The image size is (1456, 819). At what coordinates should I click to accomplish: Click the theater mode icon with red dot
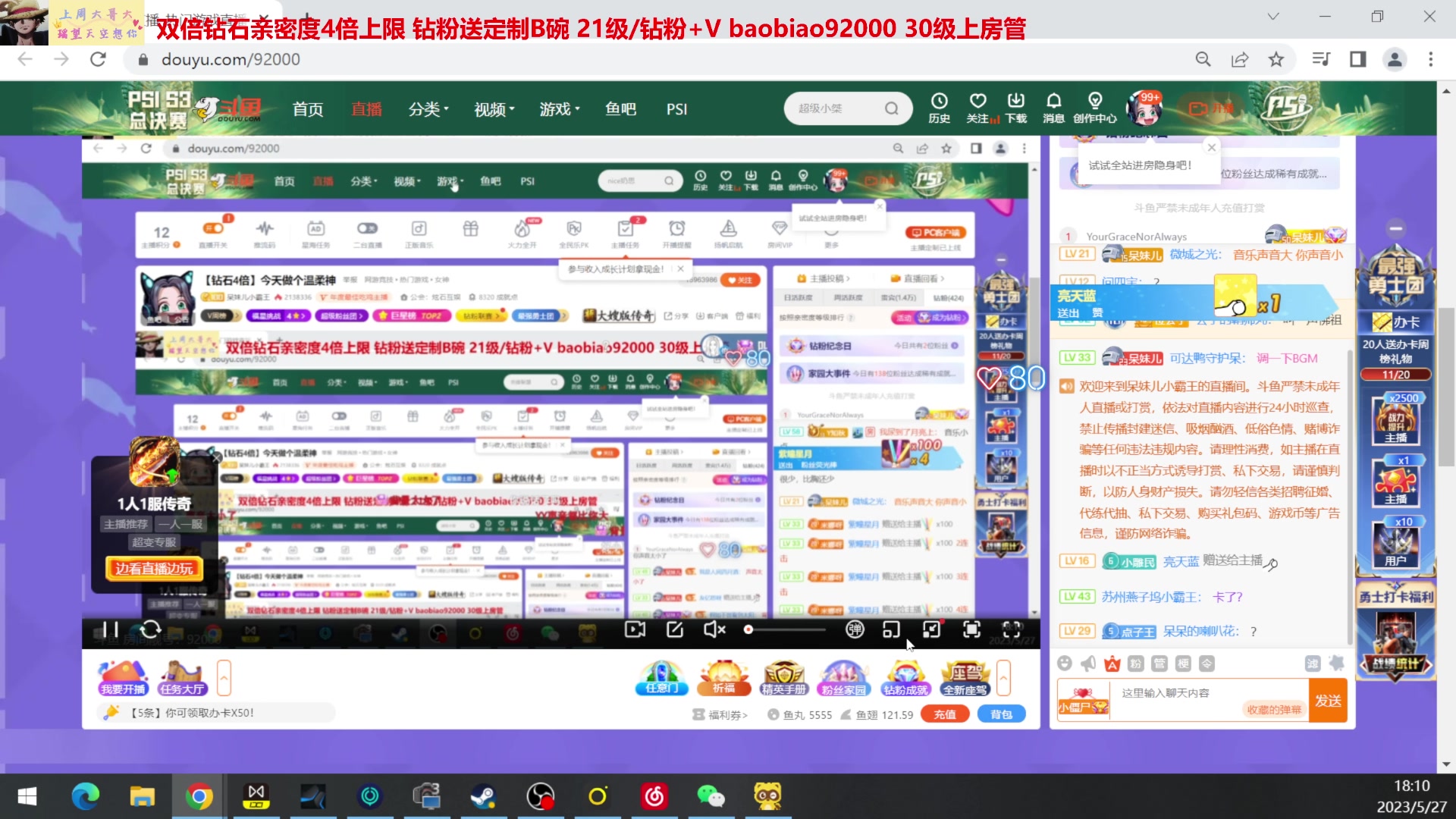tap(931, 629)
